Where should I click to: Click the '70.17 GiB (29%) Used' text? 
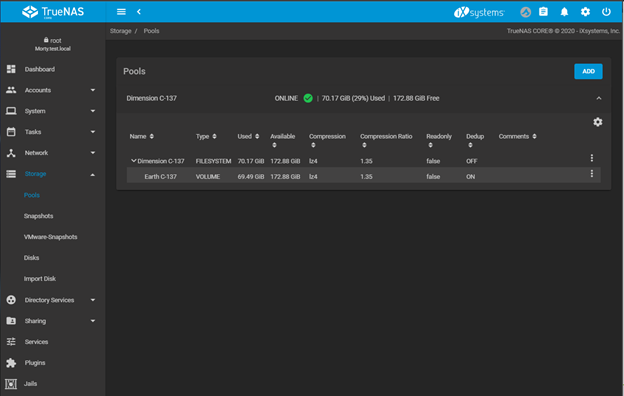tap(353, 98)
